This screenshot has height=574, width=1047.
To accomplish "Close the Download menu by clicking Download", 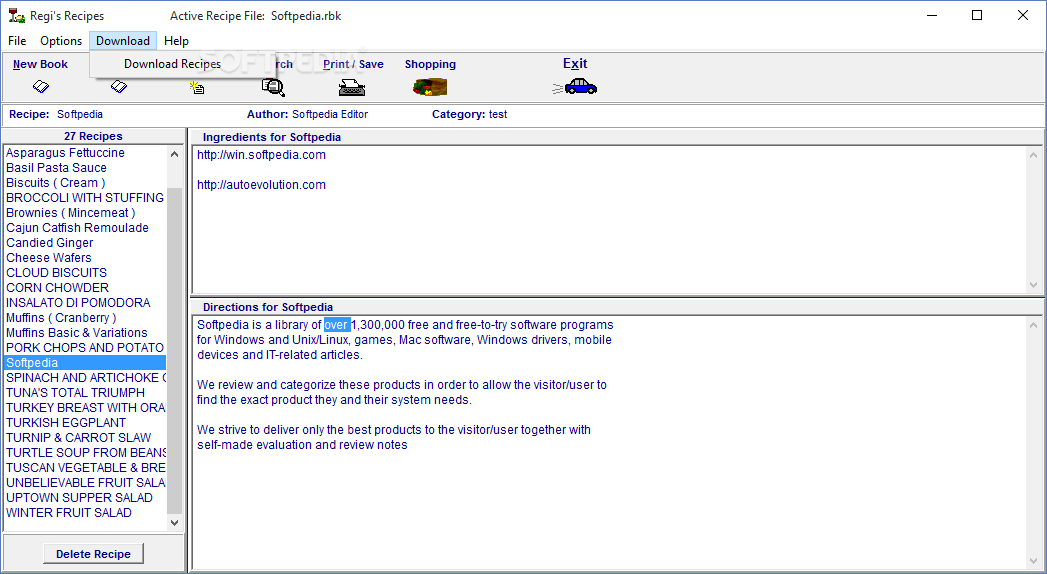I will (123, 41).
